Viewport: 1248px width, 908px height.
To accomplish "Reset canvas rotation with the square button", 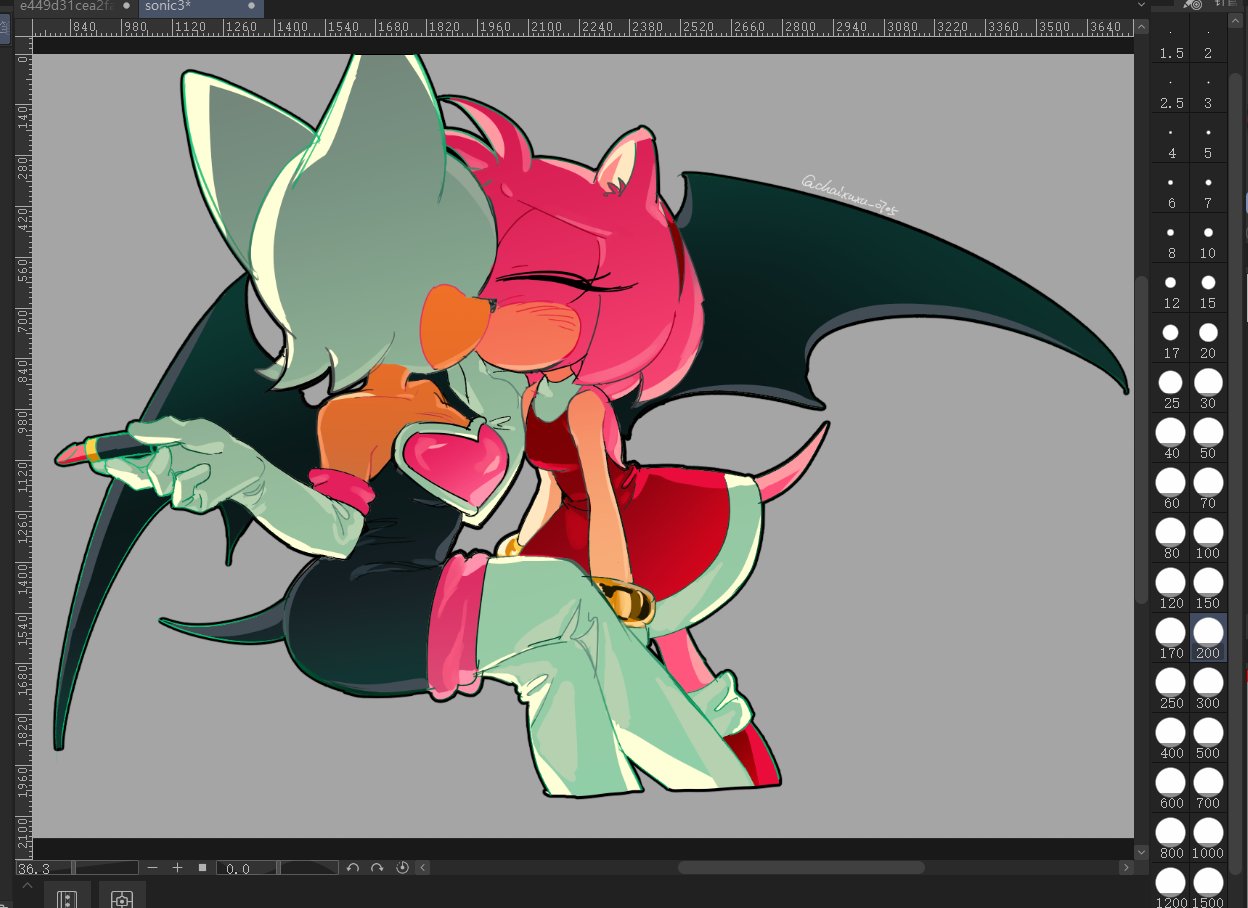I will (x=202, y=868).
